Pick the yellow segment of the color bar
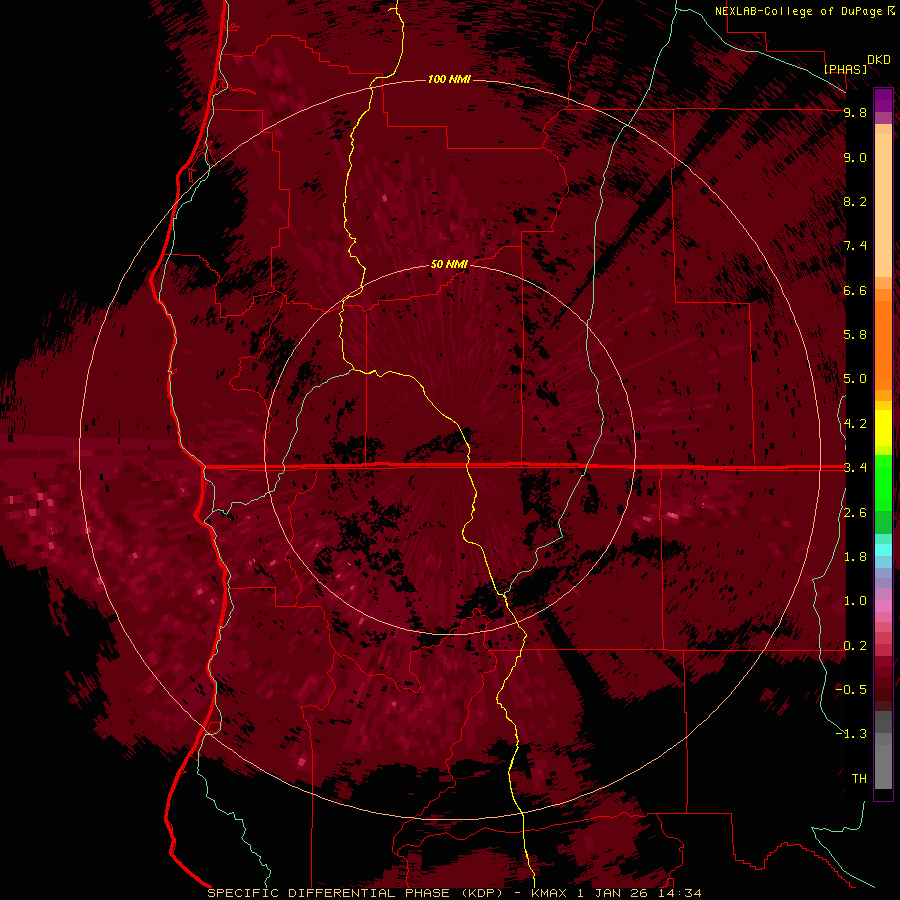Image resolution: width=900 pixels, height=900 pixels. click(x=883, y=428)
